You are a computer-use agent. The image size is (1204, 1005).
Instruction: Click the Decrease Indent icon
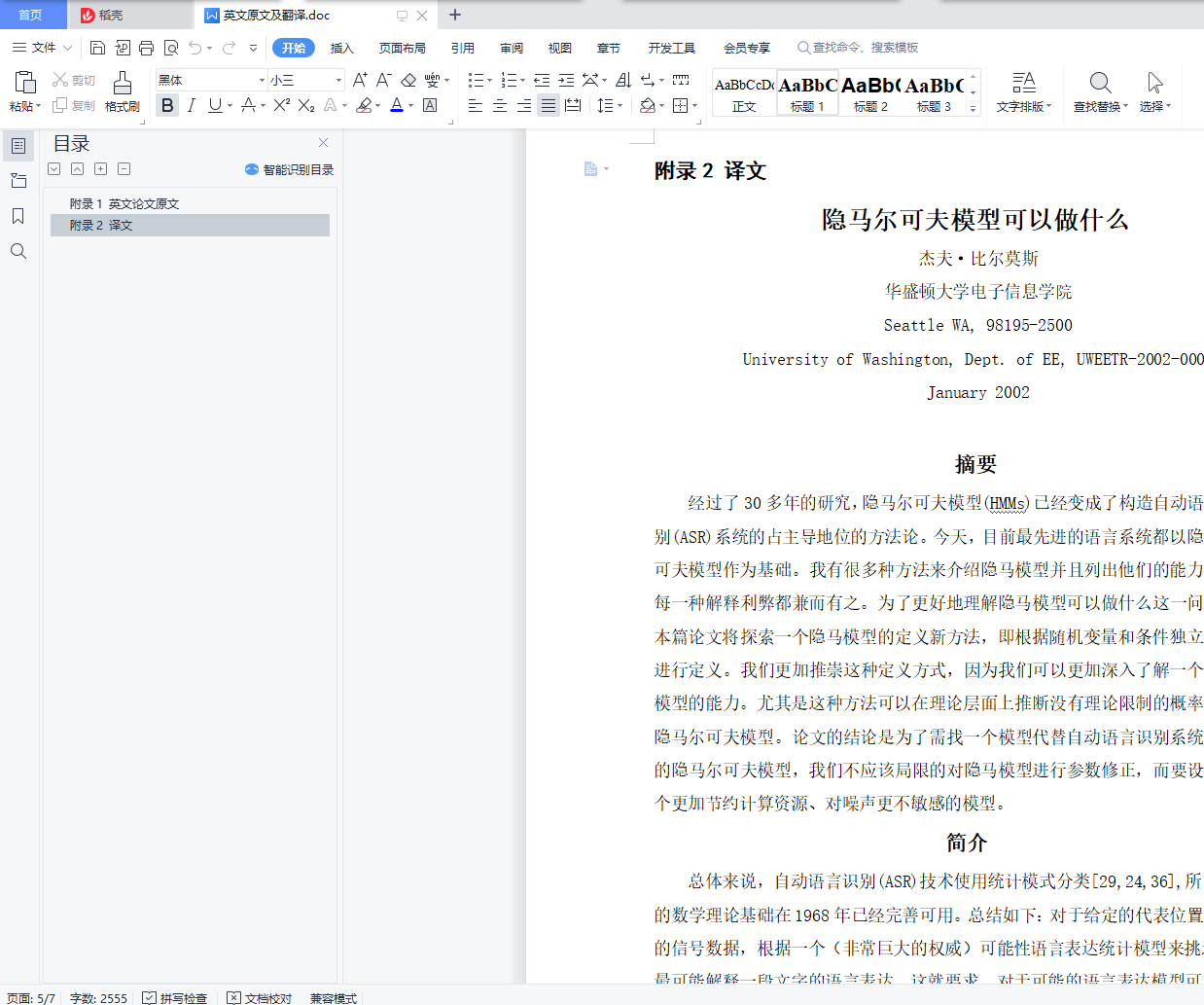click(542, 80)
